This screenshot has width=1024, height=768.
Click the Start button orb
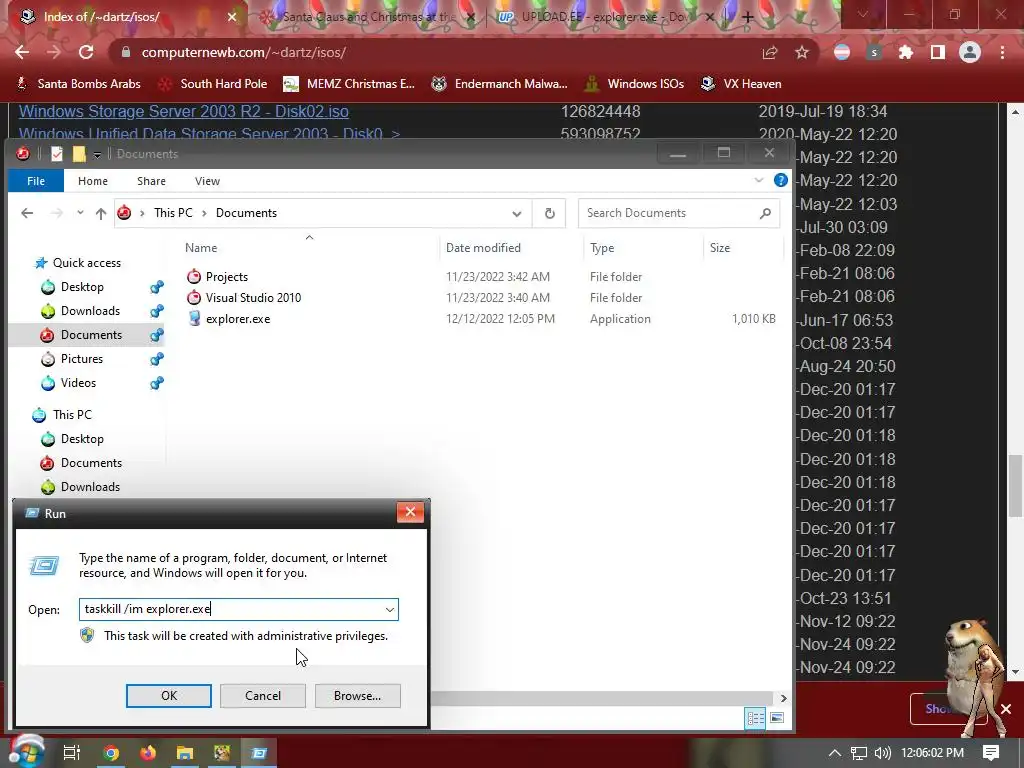coord(25,752)
